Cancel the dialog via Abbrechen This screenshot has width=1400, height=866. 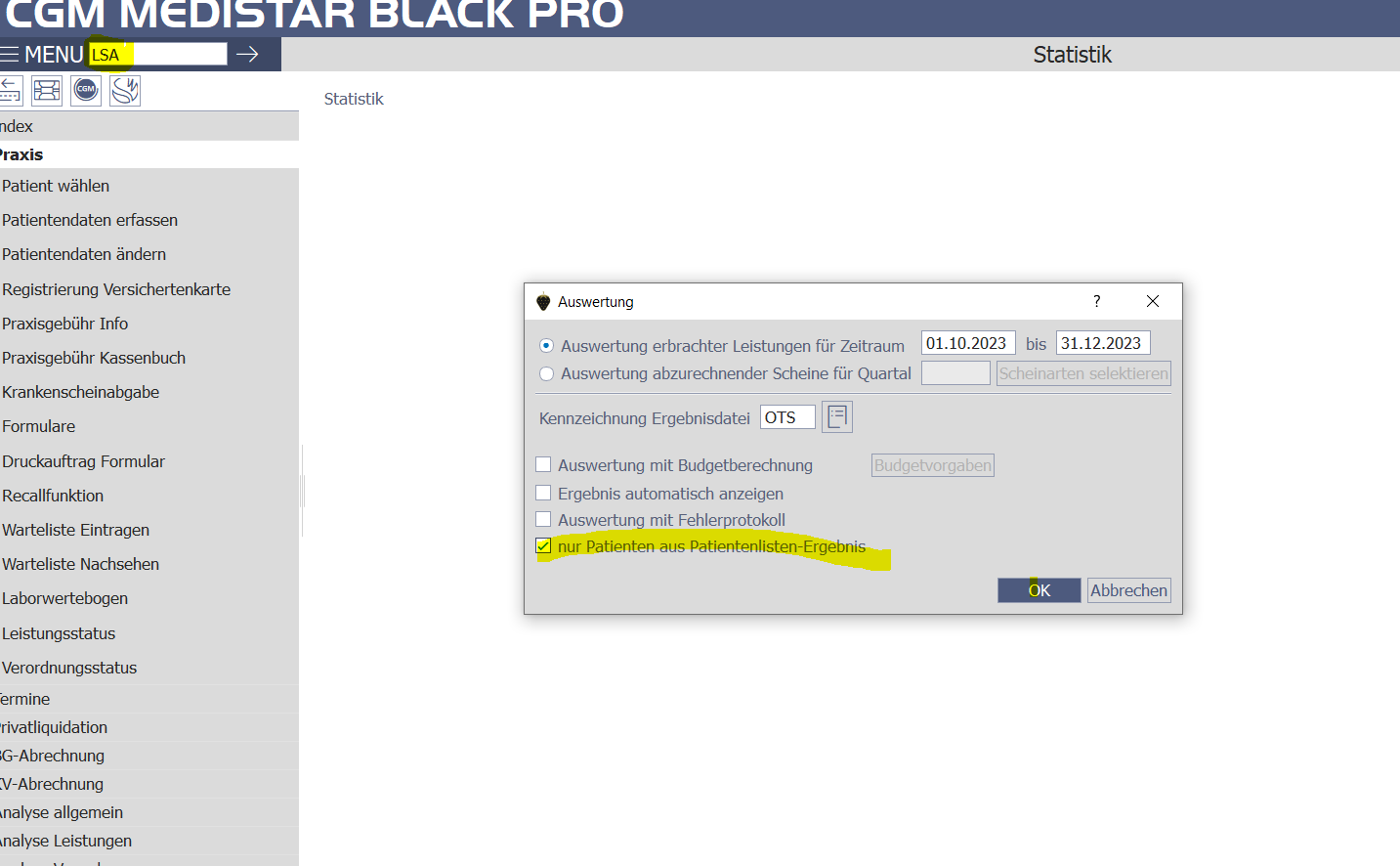1128,590
